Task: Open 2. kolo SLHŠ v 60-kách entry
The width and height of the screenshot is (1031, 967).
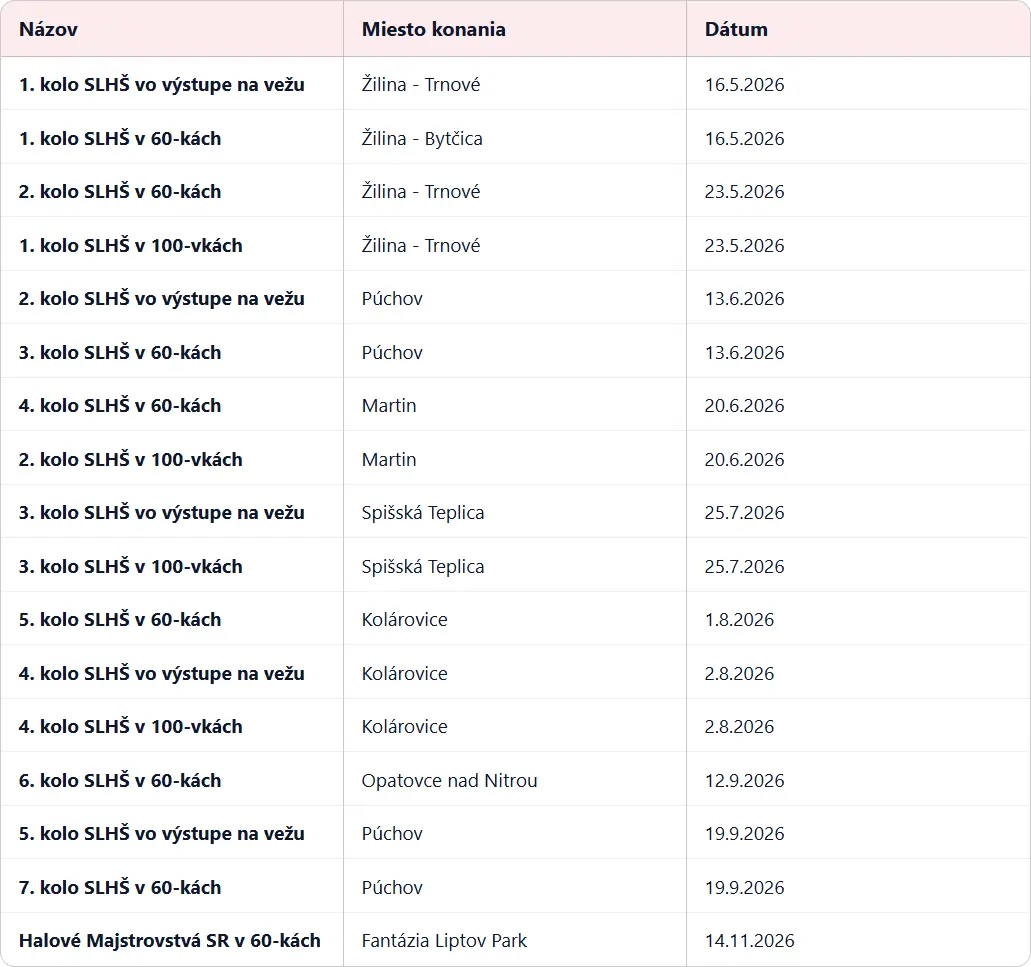Action: click(x=120, y=192)
